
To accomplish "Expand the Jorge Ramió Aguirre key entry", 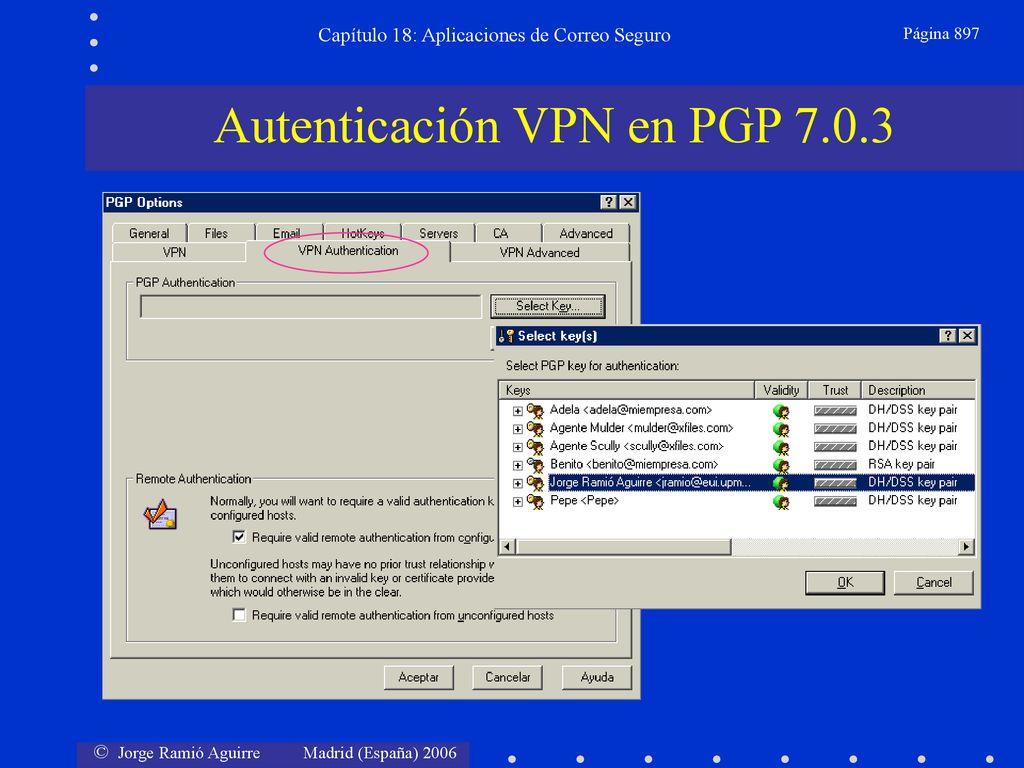I will [x=517, y=484].
